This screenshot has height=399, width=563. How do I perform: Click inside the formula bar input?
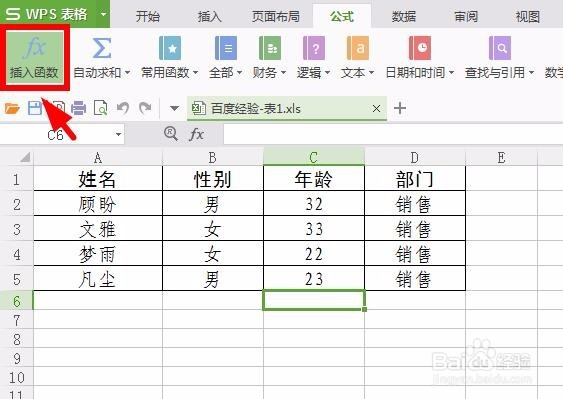click(x=393, y=134)
